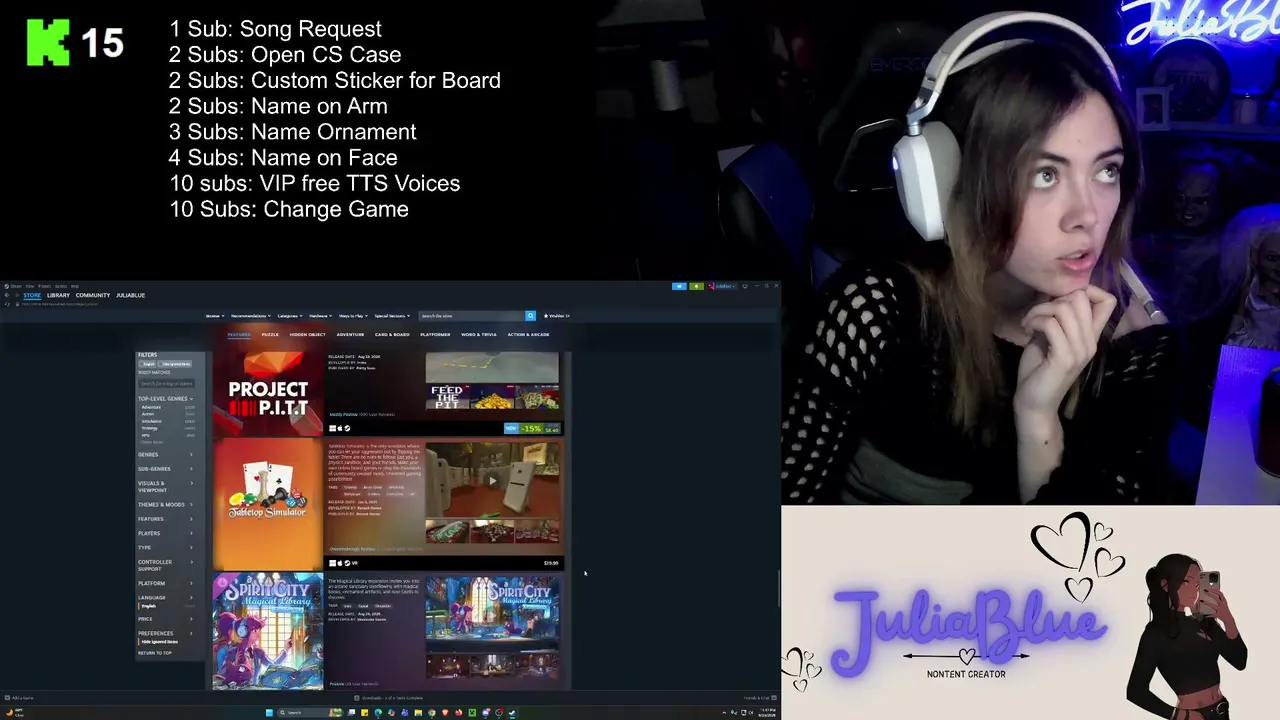This screenshot has width=1280, height=720.
Task: Click the Add a Game button
Action: (20, 698)
